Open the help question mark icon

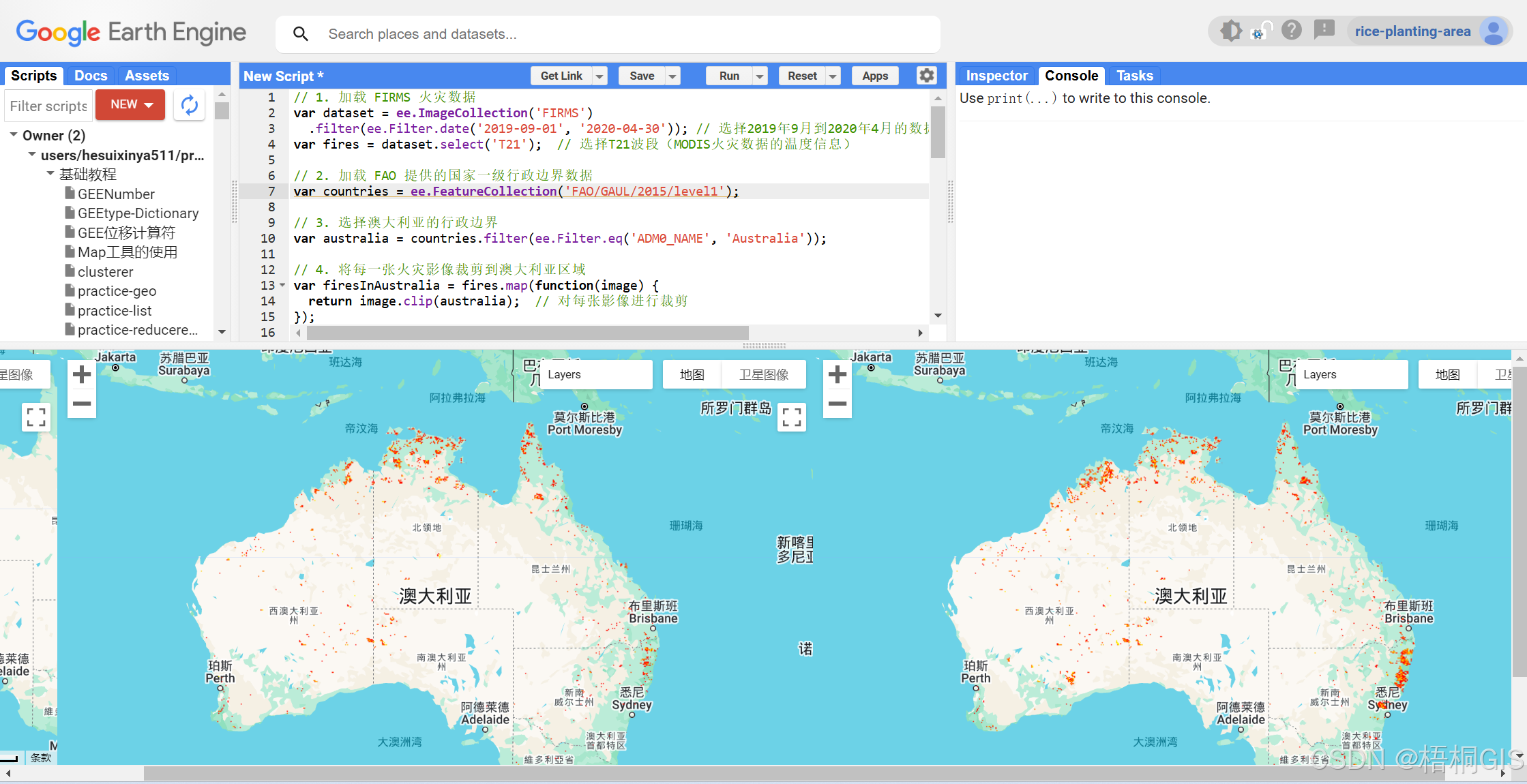(x=1291, y=31)
